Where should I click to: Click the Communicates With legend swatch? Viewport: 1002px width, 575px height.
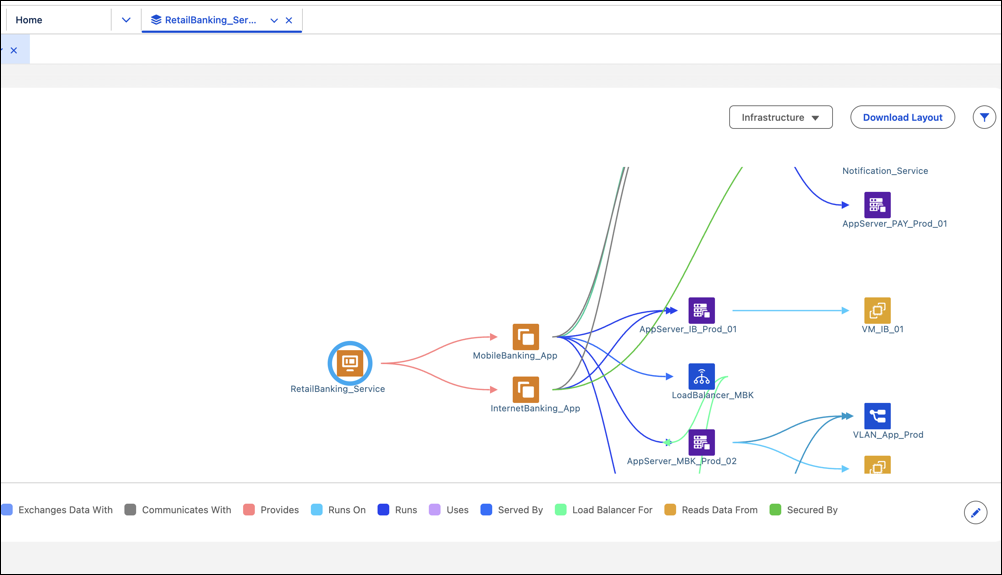tap(130, 510)
